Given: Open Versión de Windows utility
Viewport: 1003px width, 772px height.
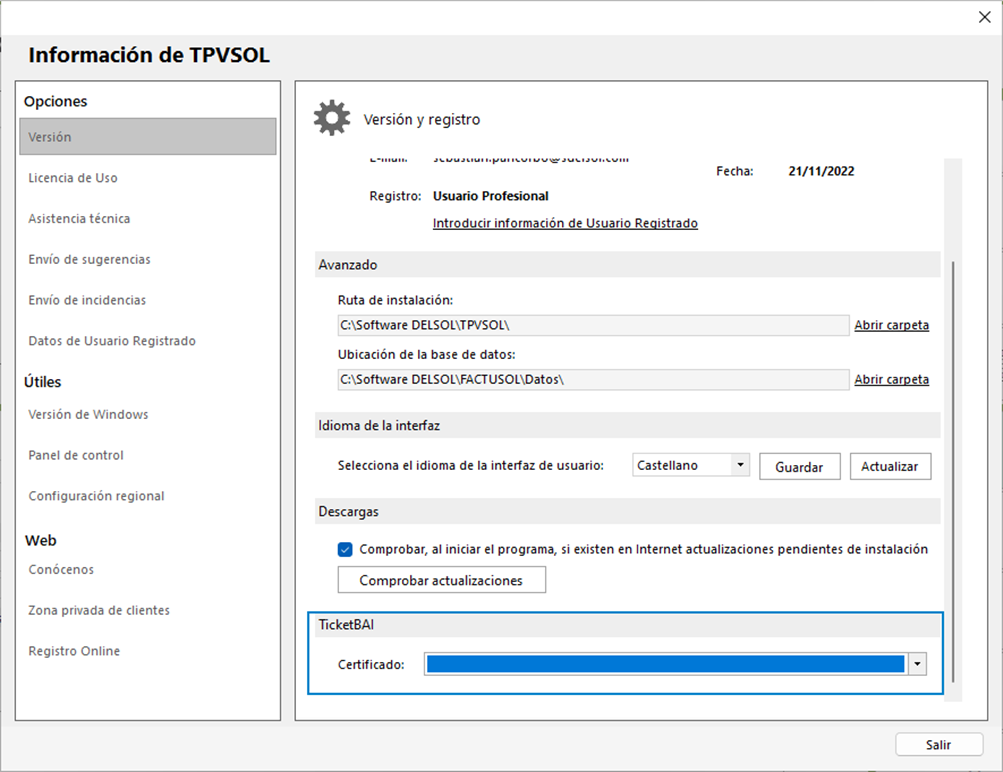Looking at the screenshot, I should pyautogui.click(x=88, y=414).
